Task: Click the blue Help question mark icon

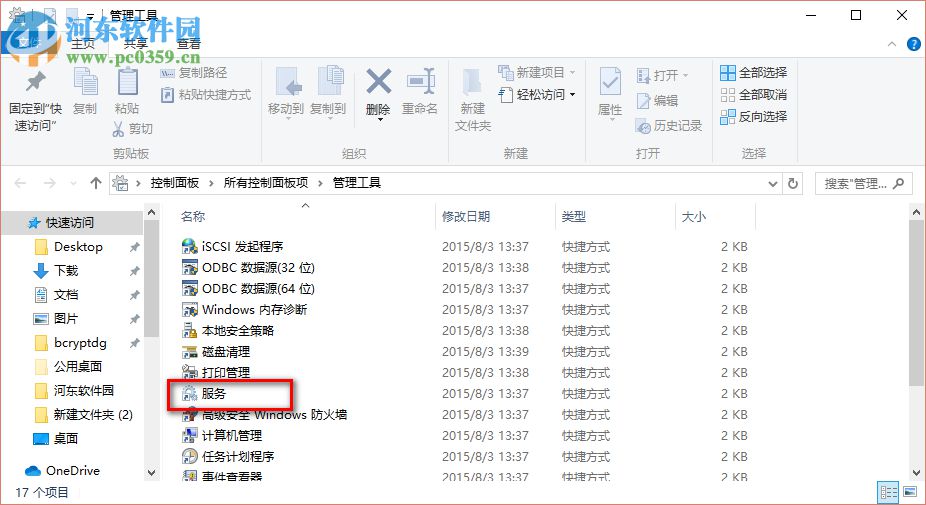Action: [914, 44]
